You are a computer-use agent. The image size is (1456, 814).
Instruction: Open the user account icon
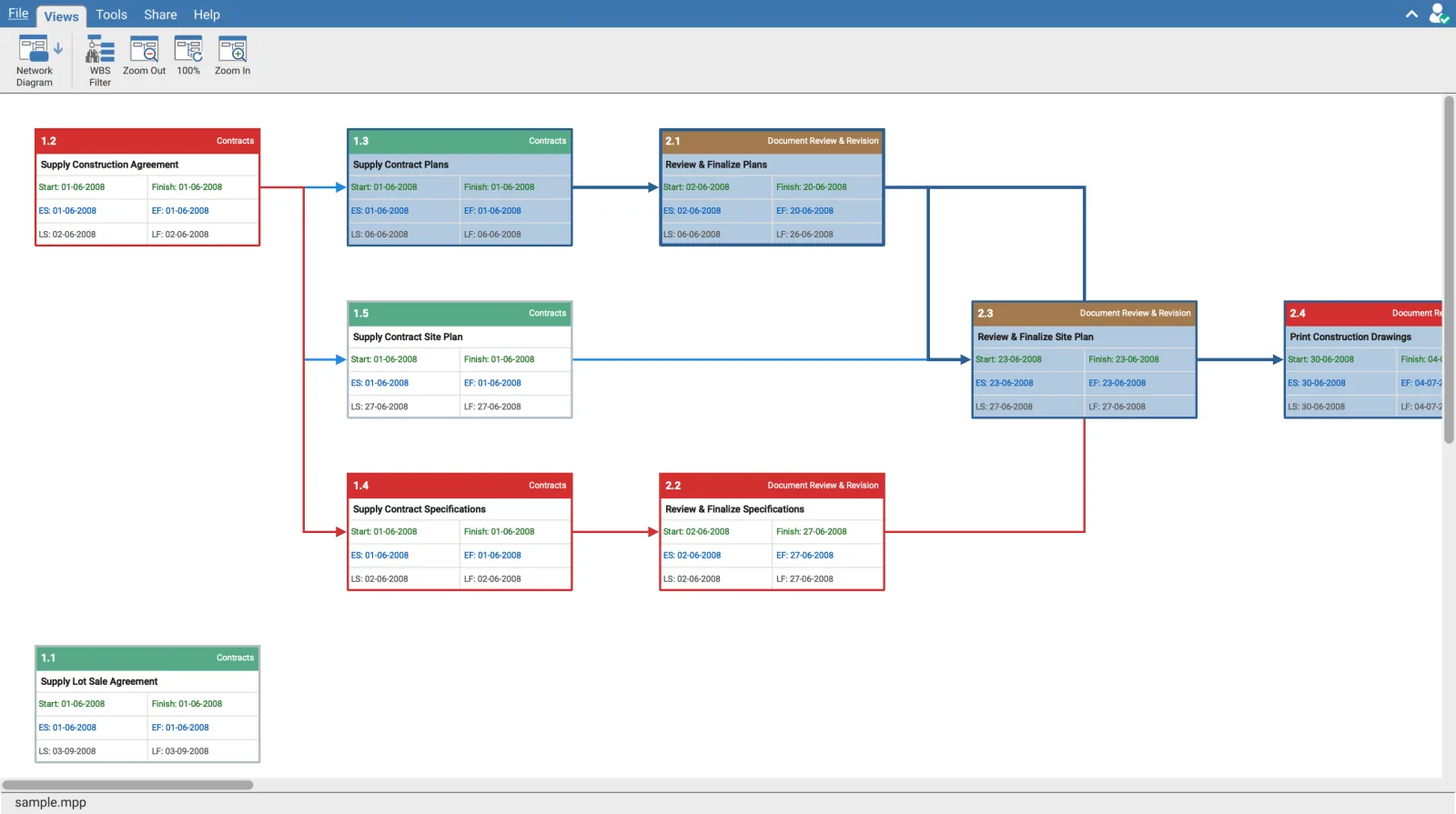pyautogui.click(x=1438, y=14)
